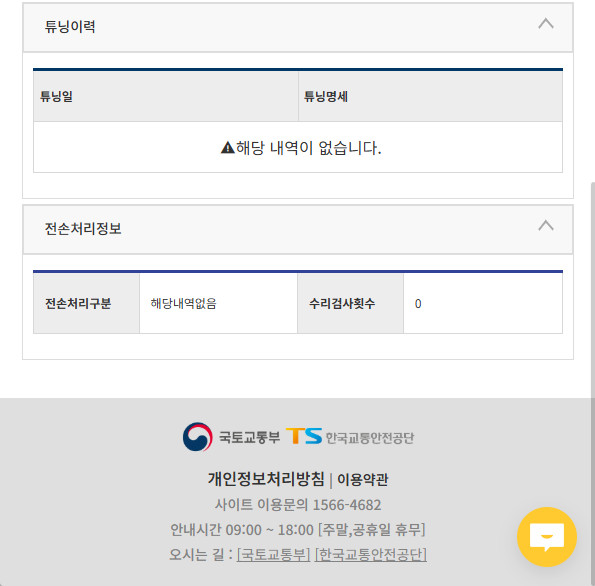Screen dimensions: 595x586
Task: Open the 이용약관 link
Action: [363, 479]
